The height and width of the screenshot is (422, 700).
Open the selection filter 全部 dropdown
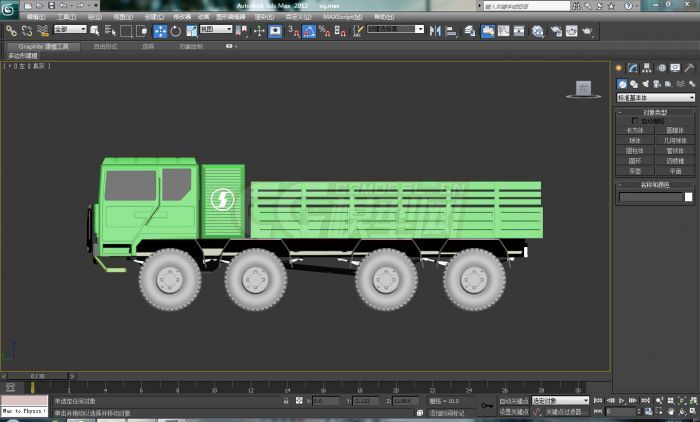[x=70, y=29]
